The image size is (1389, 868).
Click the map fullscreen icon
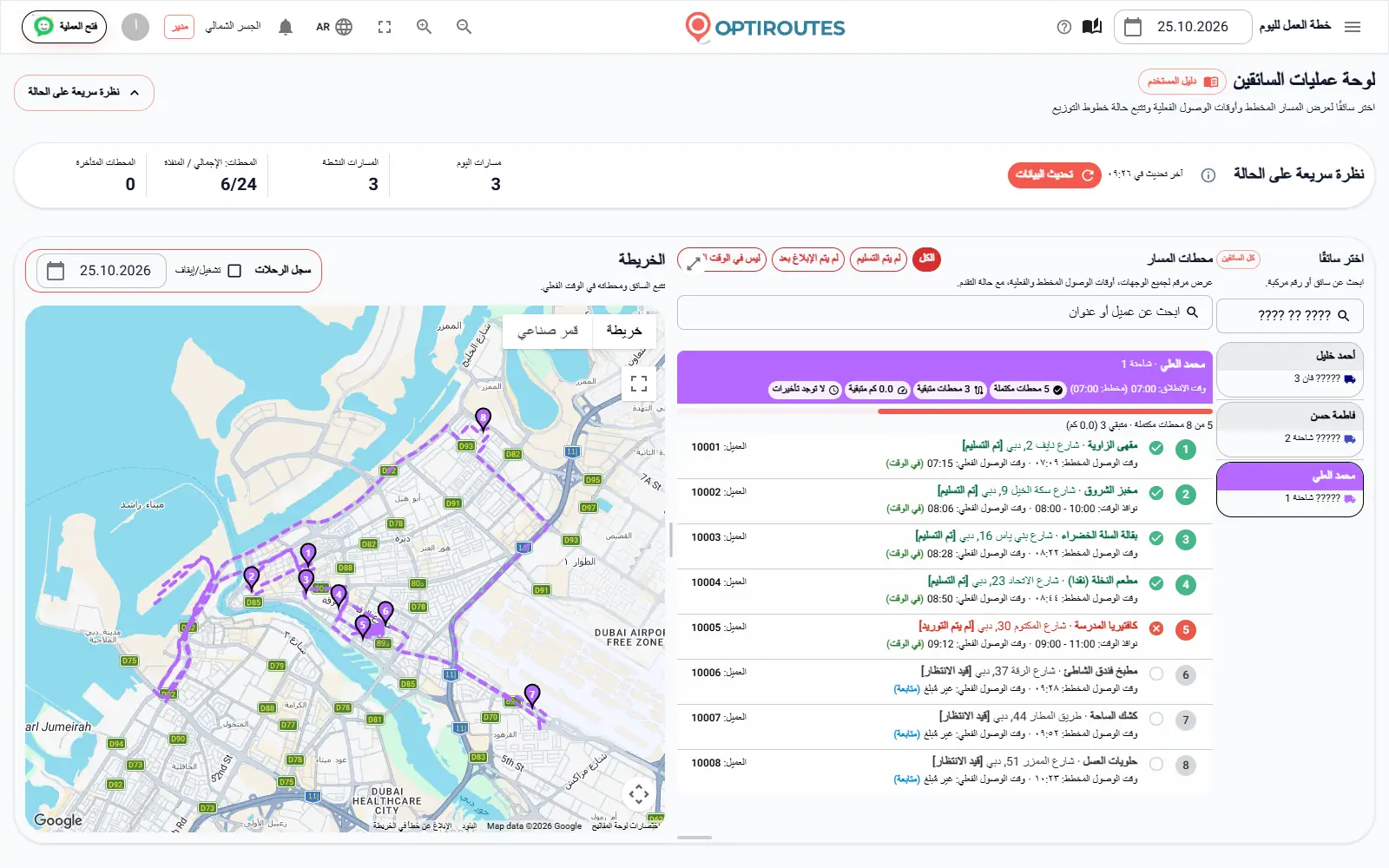click(x=639, y=383)
